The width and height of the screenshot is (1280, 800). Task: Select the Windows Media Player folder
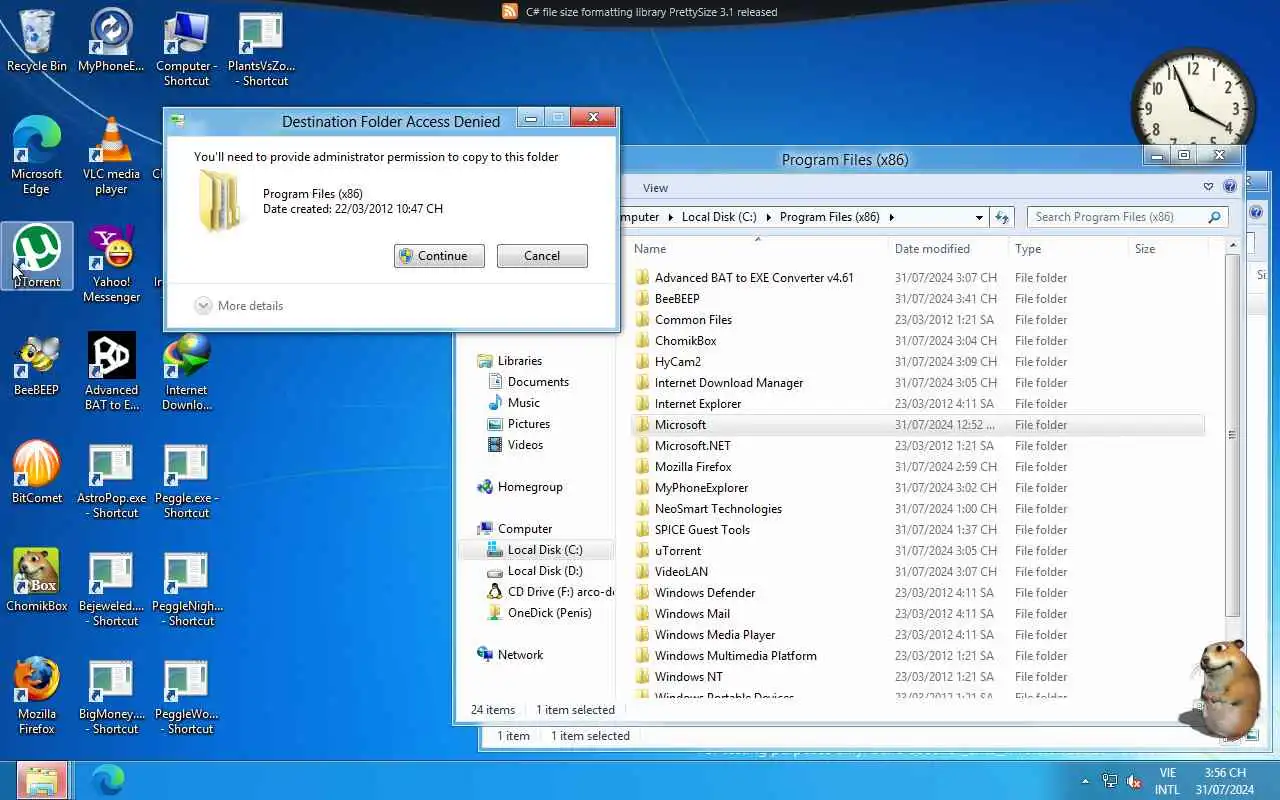[x=715, y=635]
